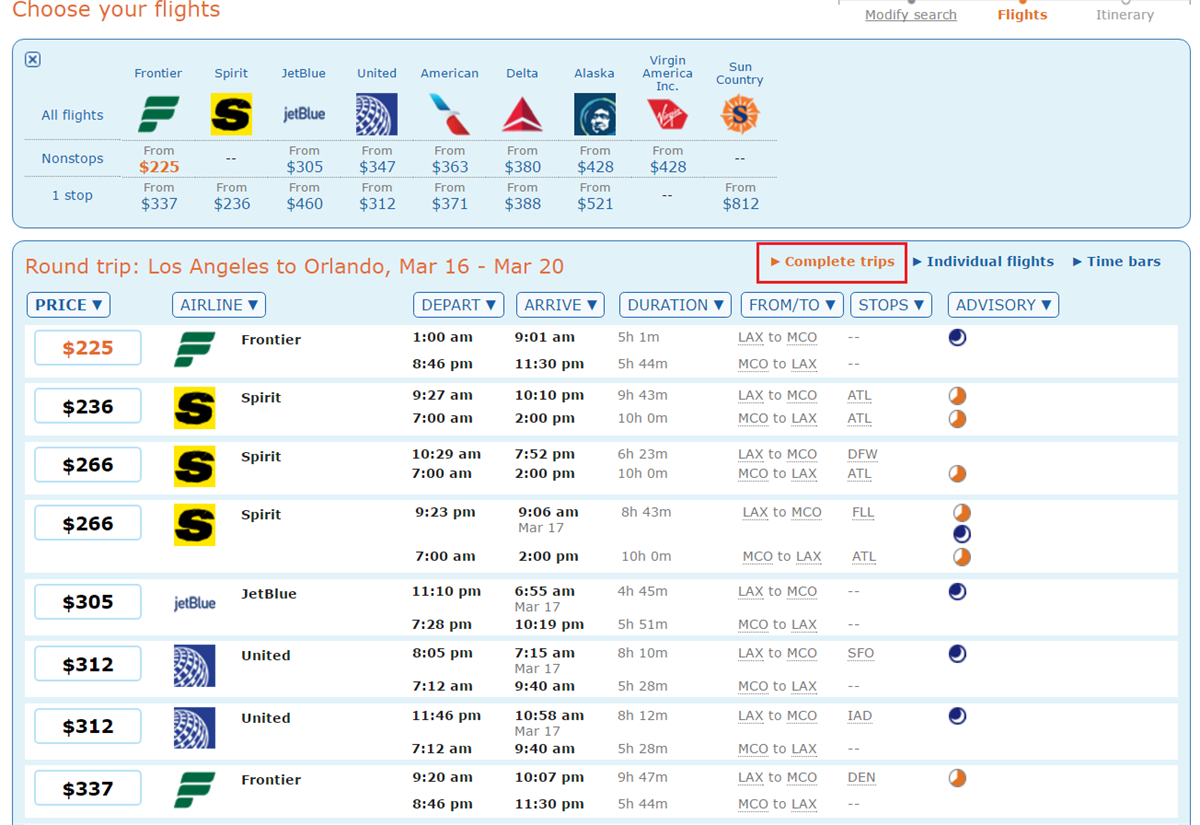Viewport: 1200px width, 825px height.
Task: Open Modify search link
Action: click(910, 15)
